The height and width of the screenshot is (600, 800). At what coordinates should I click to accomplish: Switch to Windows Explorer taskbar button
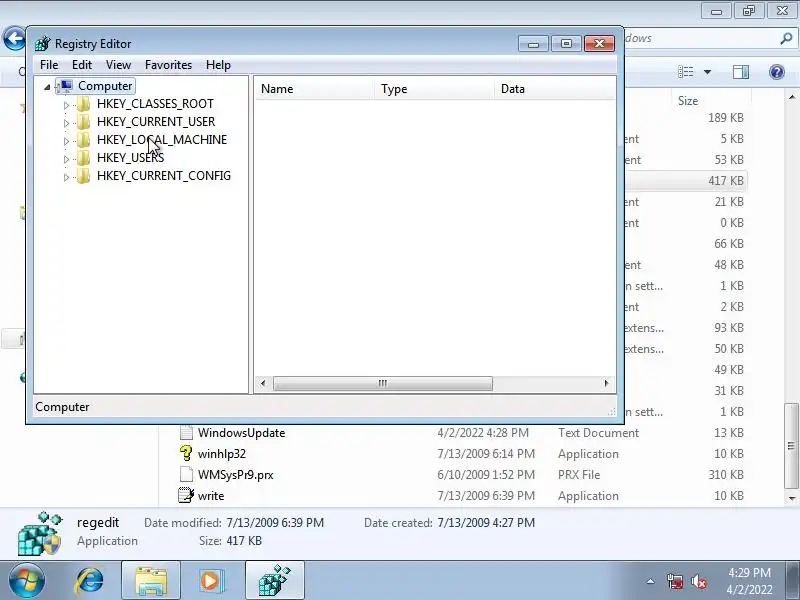(151, 581)
